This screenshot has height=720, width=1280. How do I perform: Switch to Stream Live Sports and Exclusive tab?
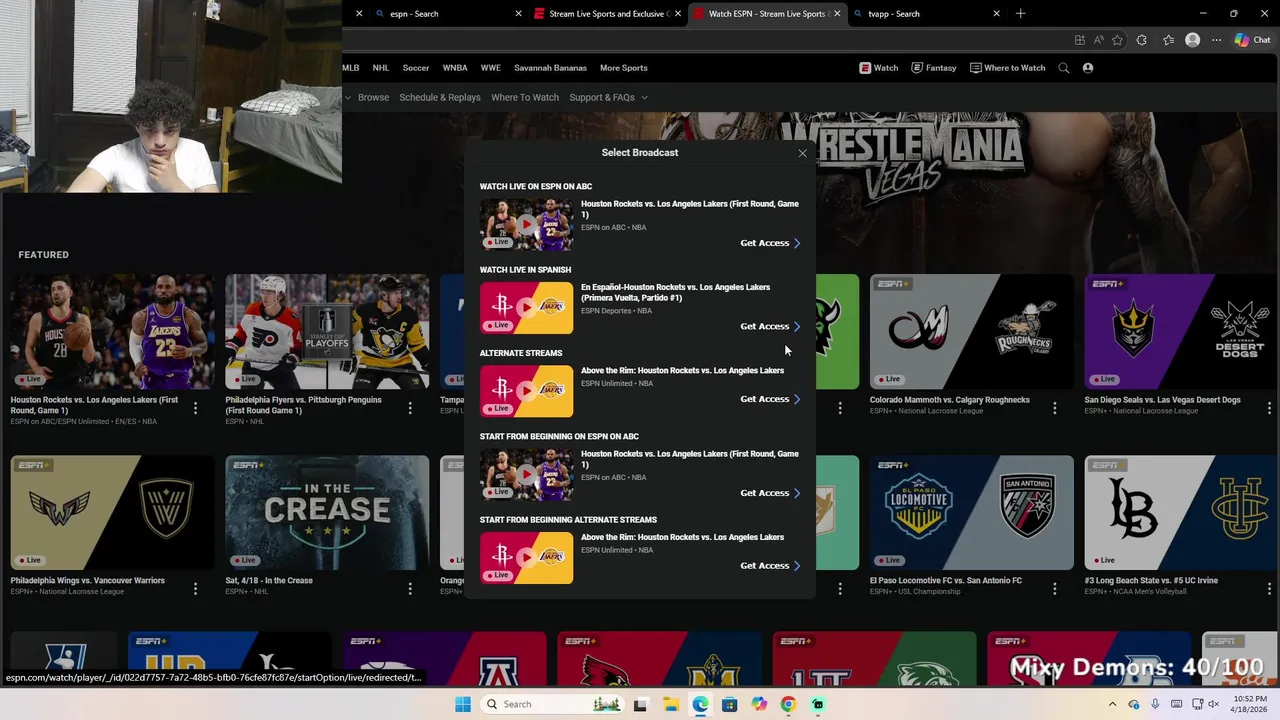point(608,14)
